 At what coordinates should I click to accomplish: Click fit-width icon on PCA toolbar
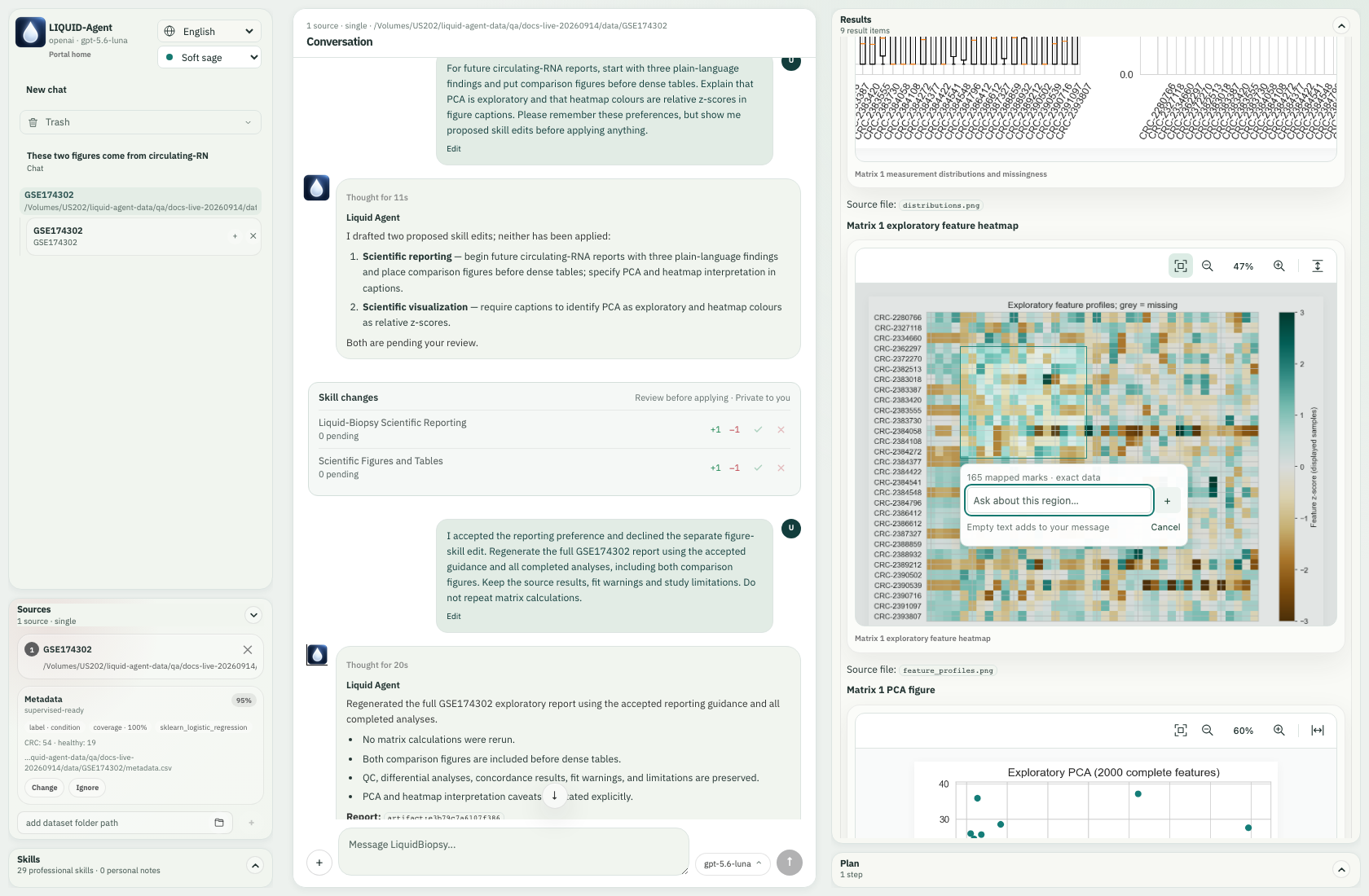[x=1318, y=730]
